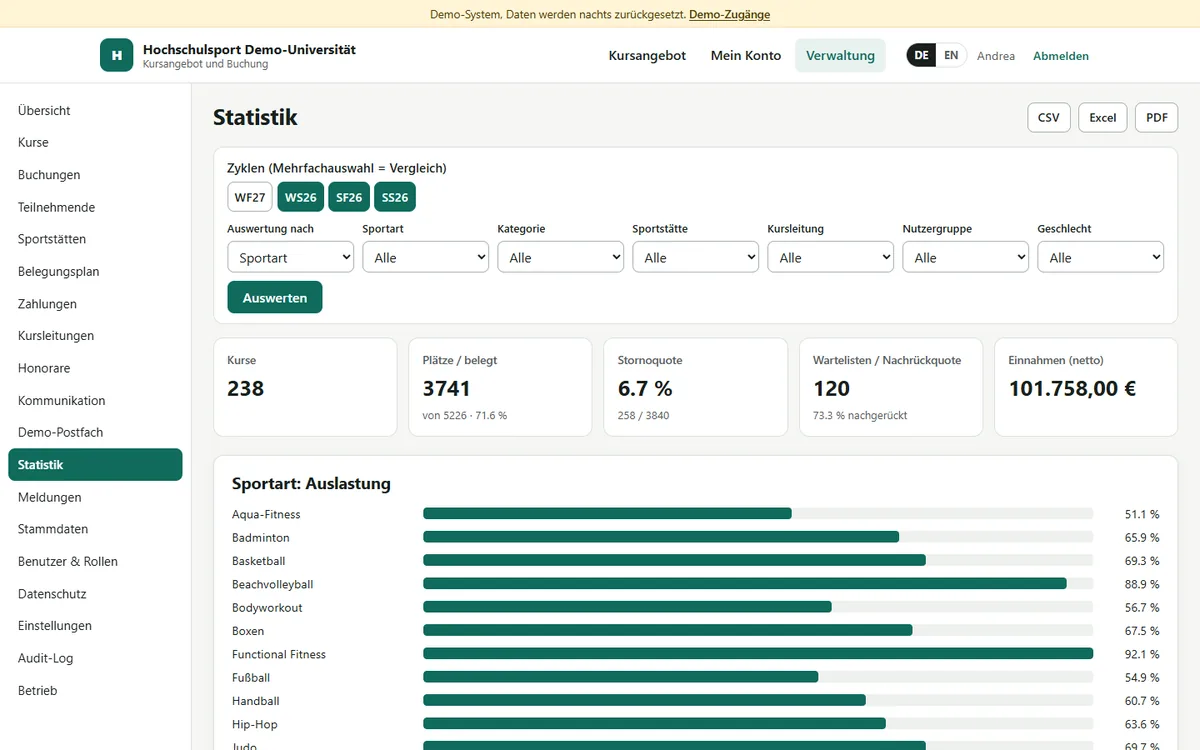Open Belegungsplan sidebar entry
1200x750 pixels.
pos(95,272)
